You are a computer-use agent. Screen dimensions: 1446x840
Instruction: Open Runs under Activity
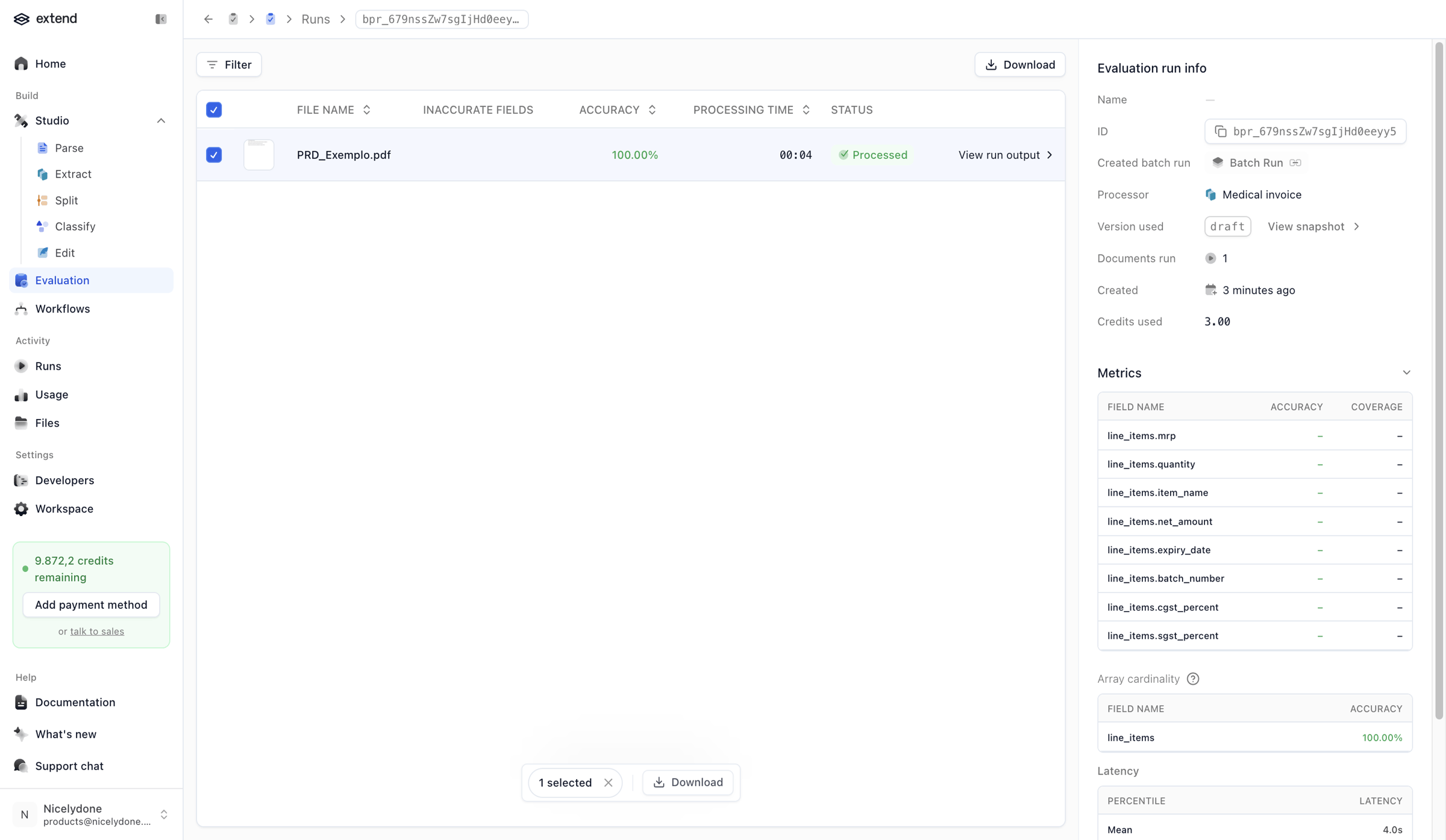tap(91, 366)
